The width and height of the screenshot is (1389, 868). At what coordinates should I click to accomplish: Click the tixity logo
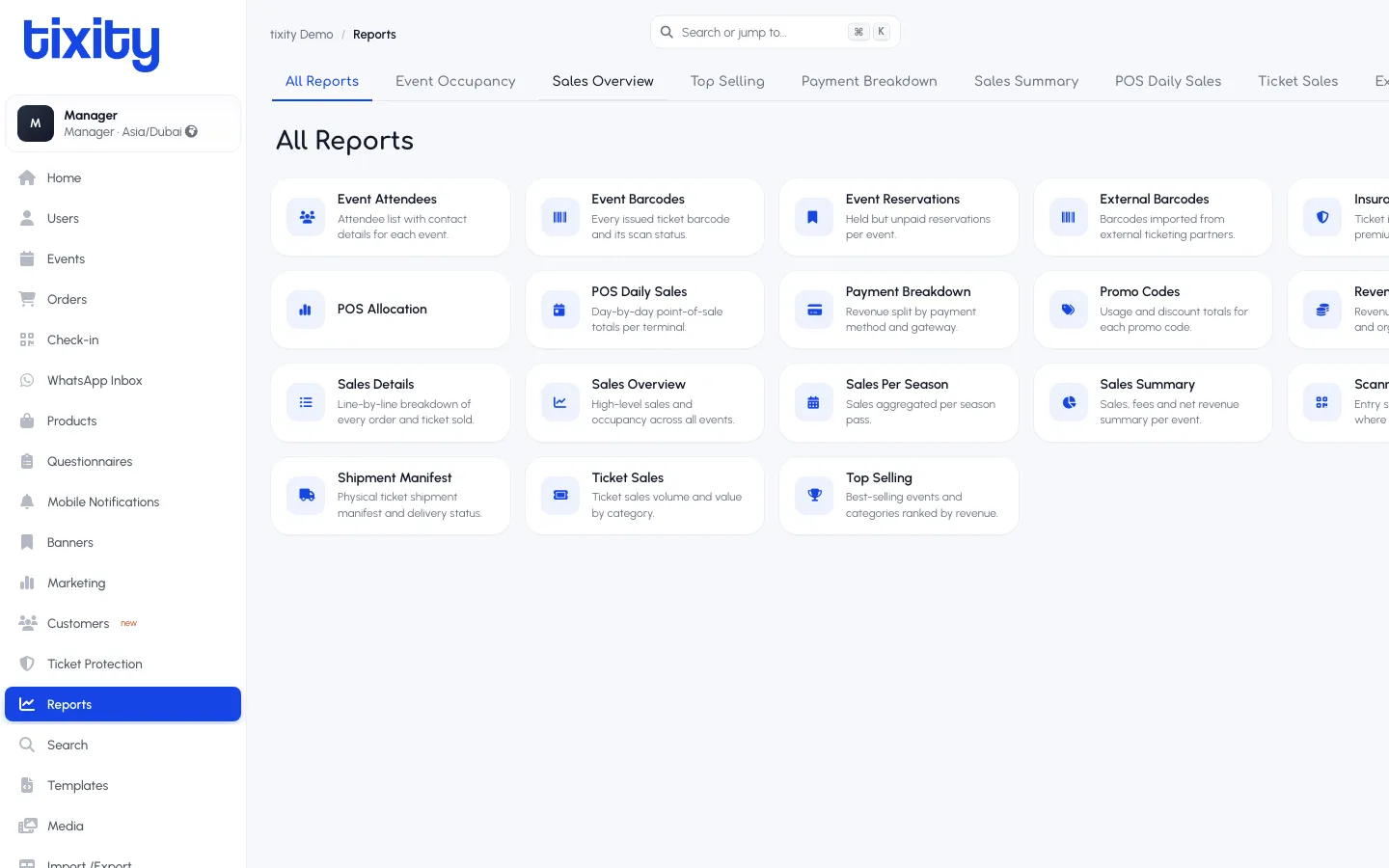92,43
